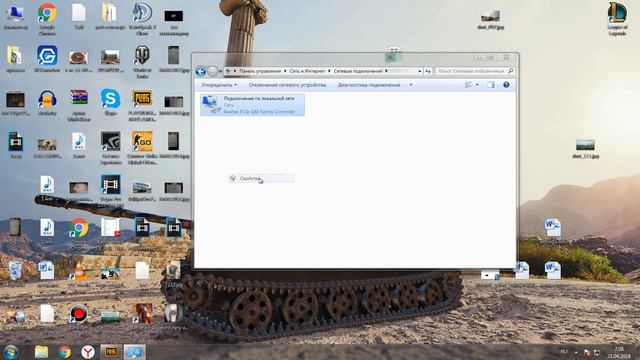This screenshot has height=360, width=640.
Task: Expand the arrow after Сетевые подключения breadcrumb
Action: [386, 71]
